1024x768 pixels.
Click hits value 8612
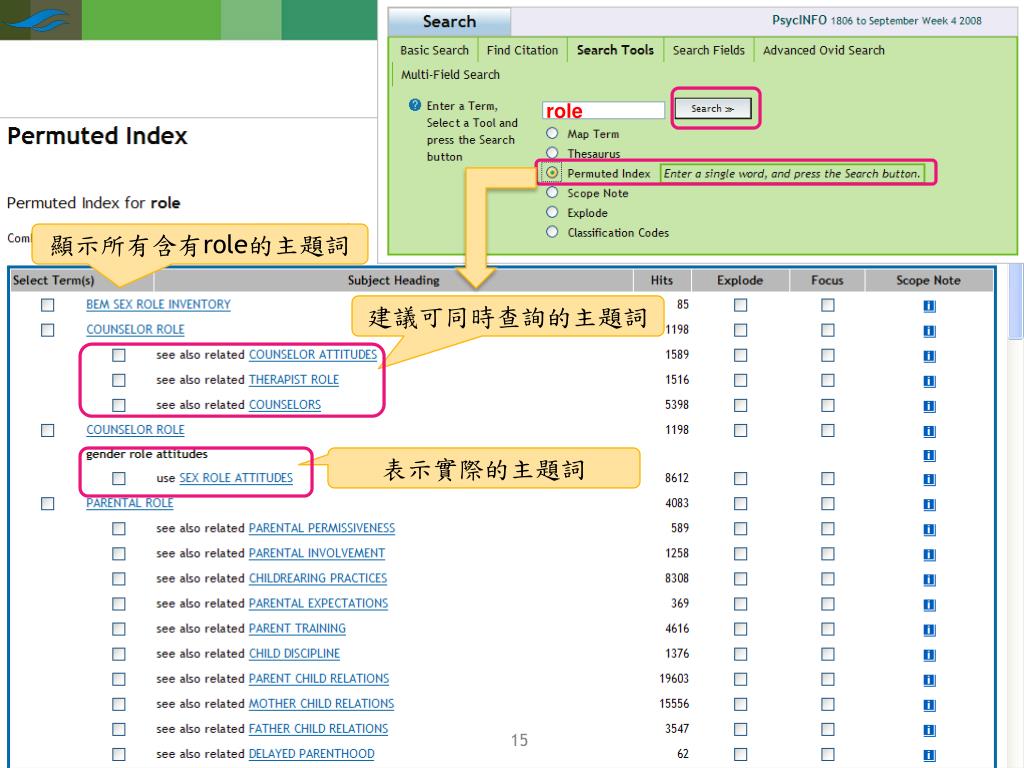click(x=677, y=478)
